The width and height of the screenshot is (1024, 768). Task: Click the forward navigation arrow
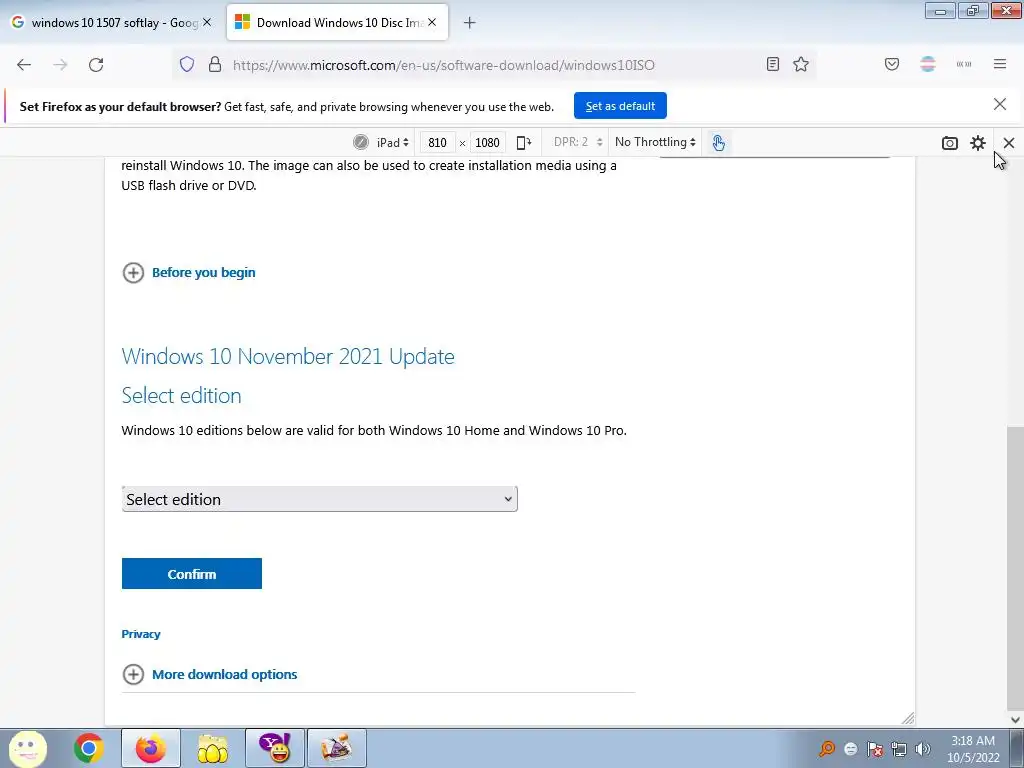(x=60, y=65)
